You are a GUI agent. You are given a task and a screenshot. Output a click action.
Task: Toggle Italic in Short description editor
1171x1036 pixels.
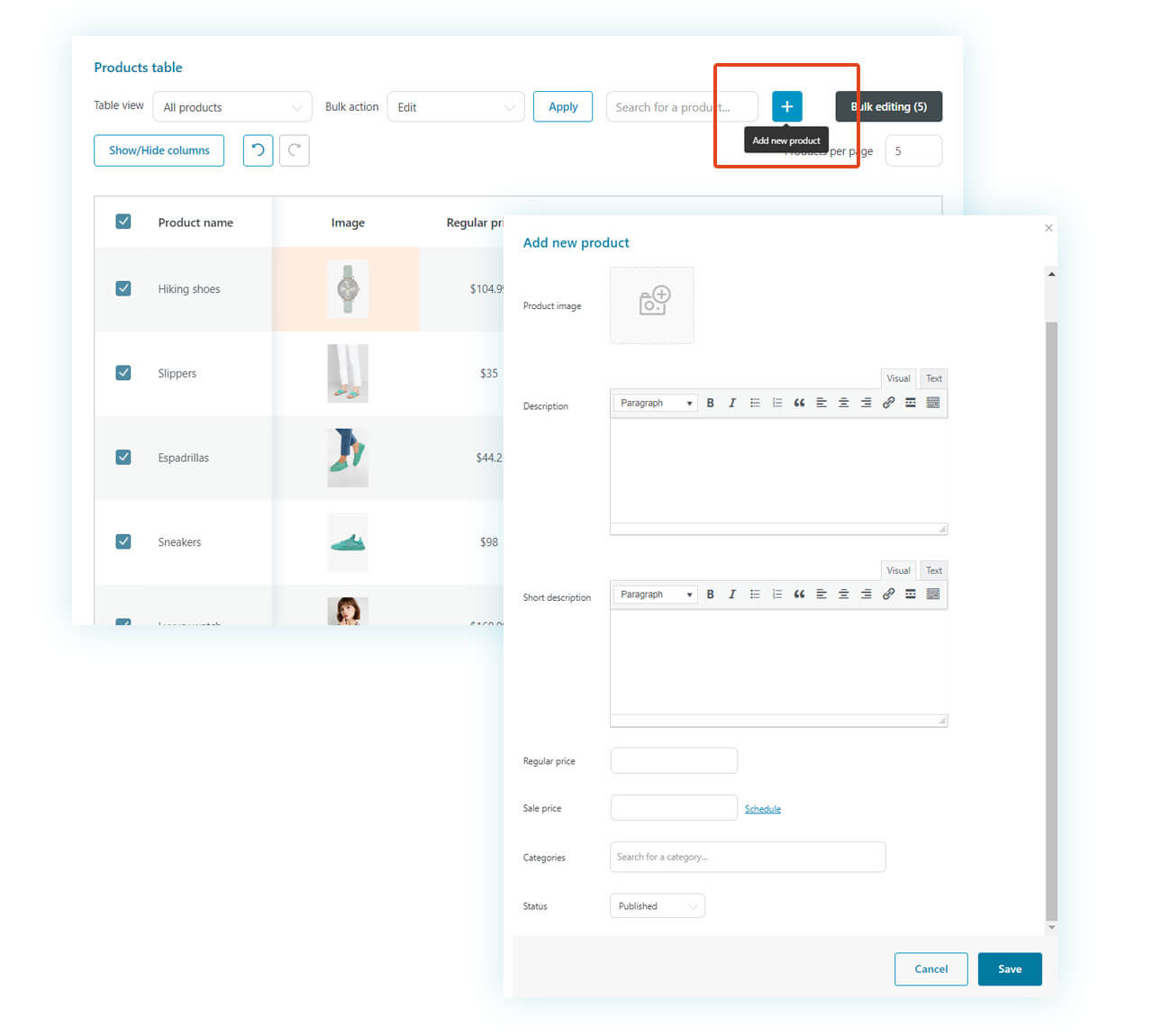pyautogui.click(x=731, y=594)
